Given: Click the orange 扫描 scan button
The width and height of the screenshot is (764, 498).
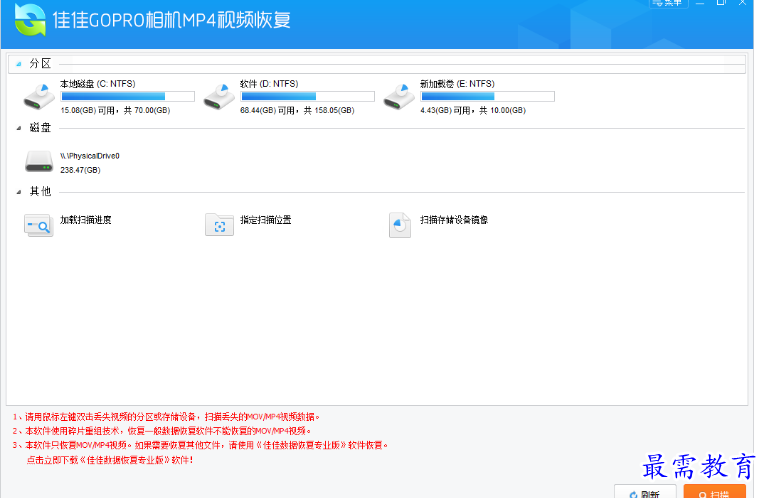Looking at the screenshot, I should (714, 493).
